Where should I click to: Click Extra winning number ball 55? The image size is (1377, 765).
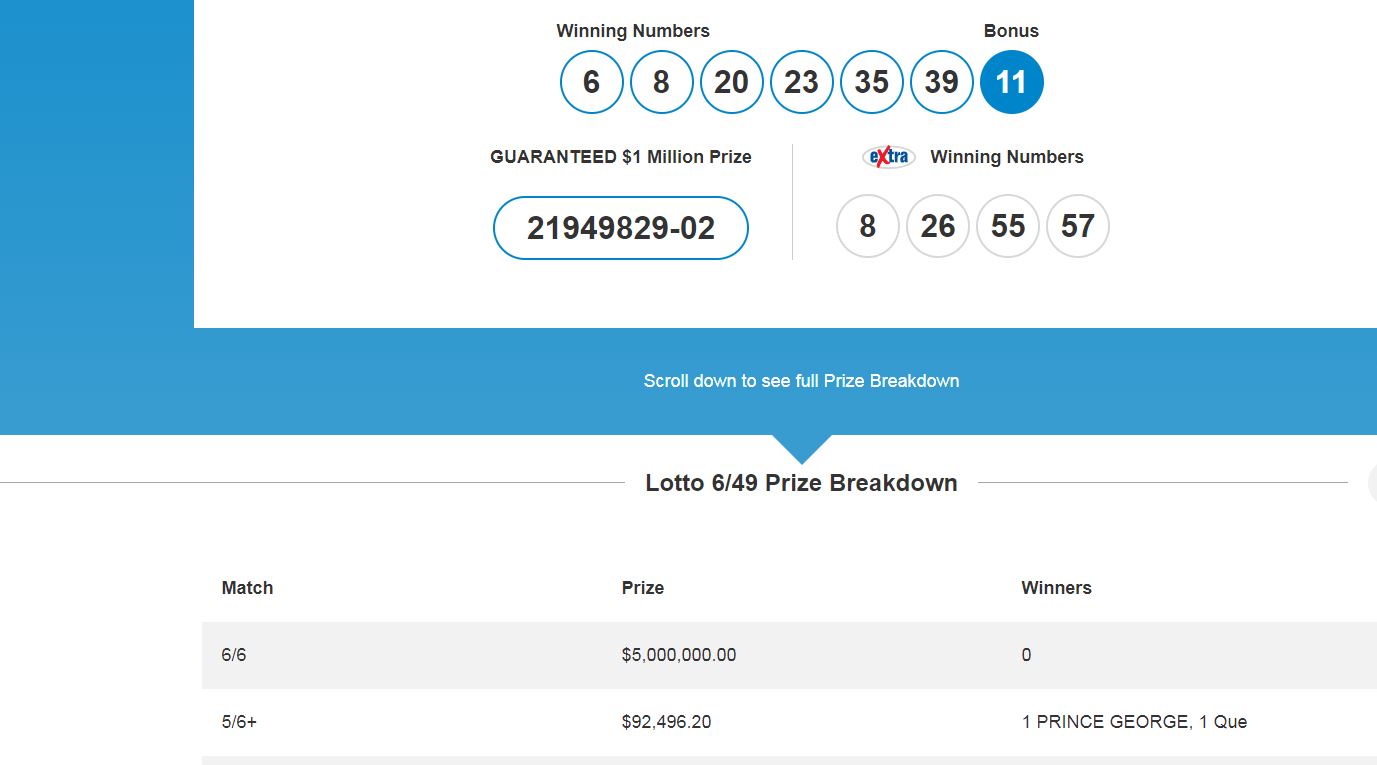point(1007,226)
